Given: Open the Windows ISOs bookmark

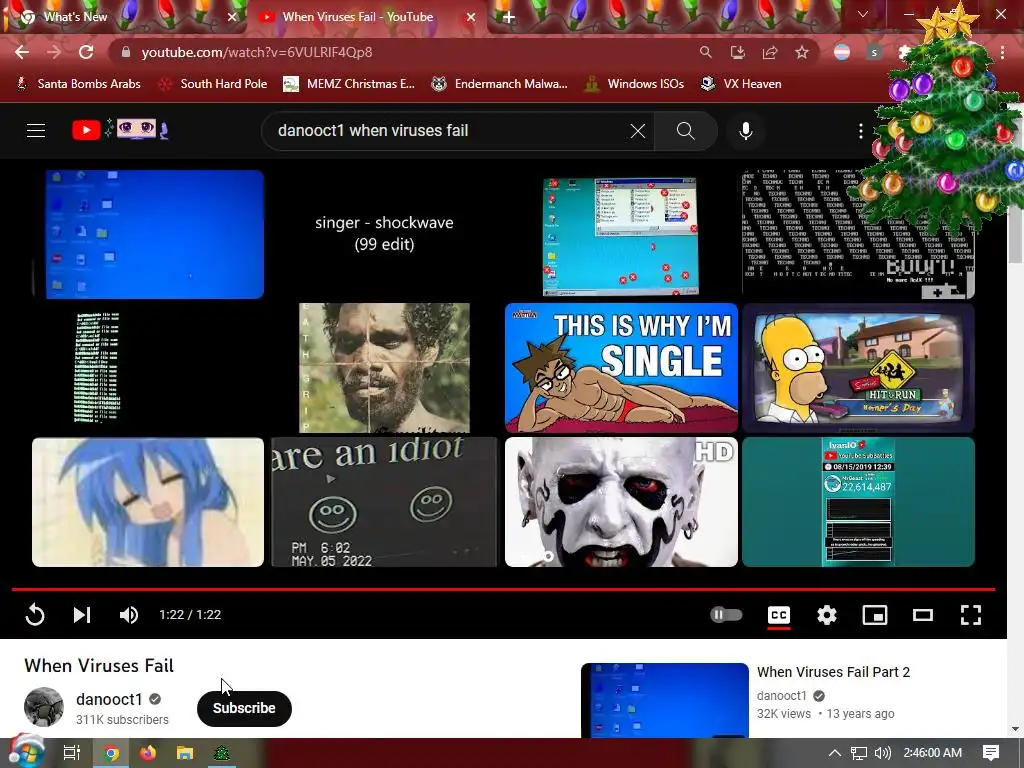Looking at the screenshot, I should (633, 84).
